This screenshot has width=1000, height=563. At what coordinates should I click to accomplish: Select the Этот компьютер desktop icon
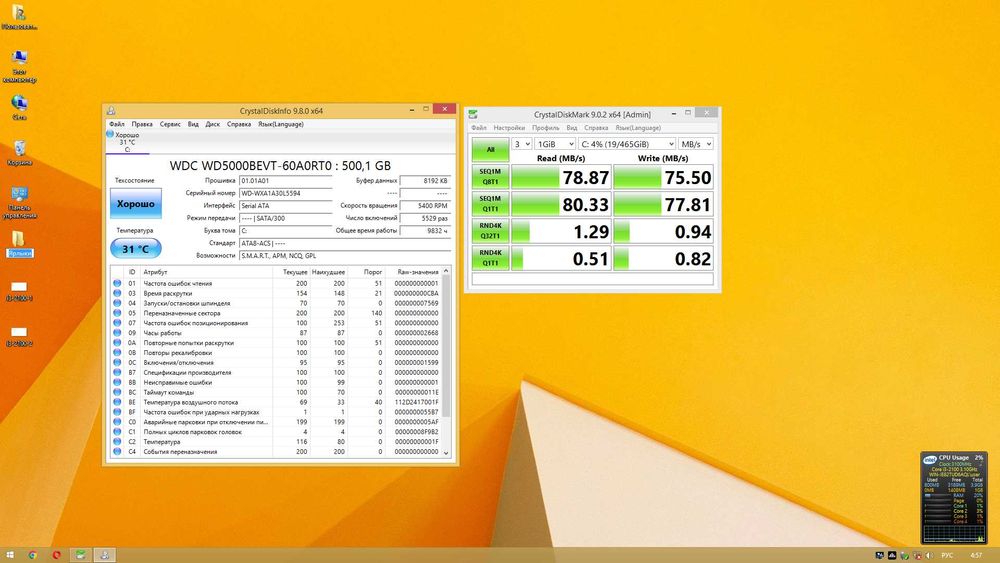[19, 66]
